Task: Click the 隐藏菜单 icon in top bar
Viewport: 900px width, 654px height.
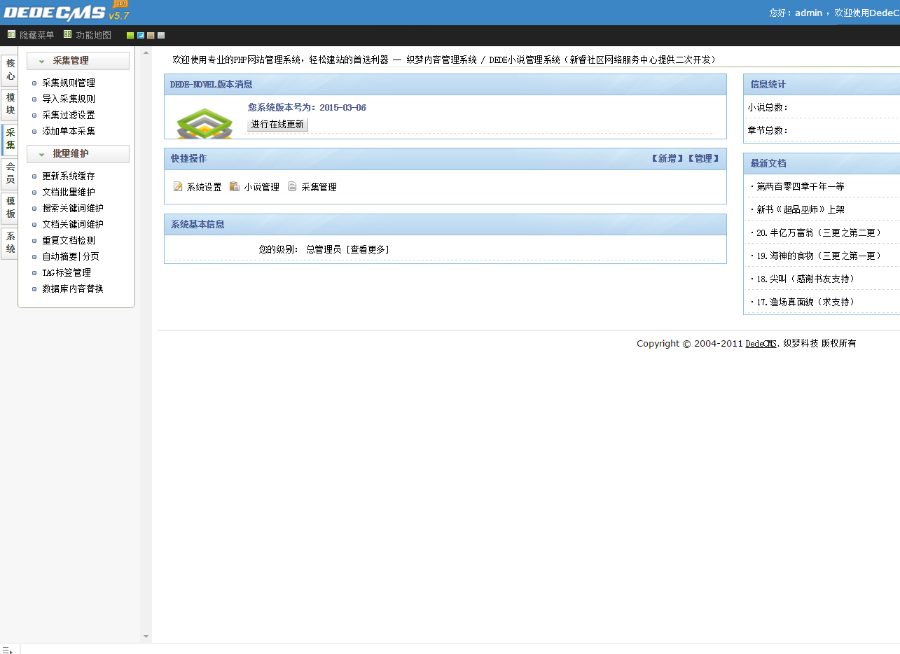Action: (x=11, y=35)
